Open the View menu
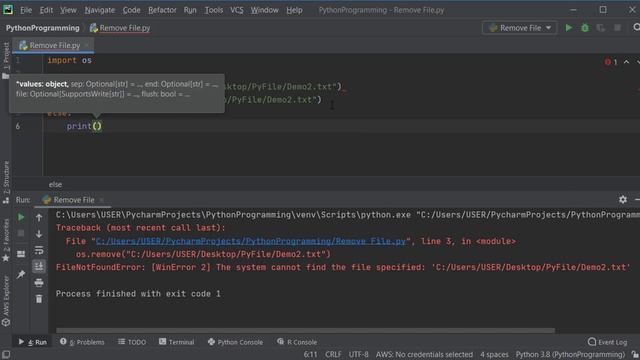Image resolution: width=640 pixels, height=360 pixels. 68,10
